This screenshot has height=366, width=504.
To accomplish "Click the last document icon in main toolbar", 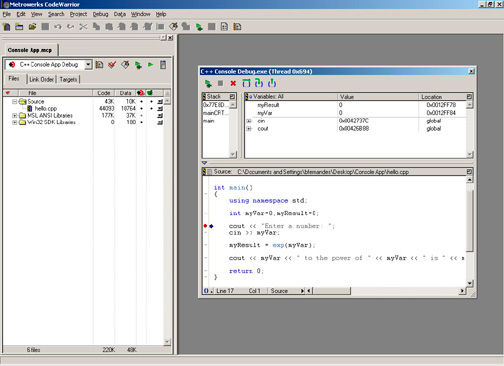I will coord(237,27).
